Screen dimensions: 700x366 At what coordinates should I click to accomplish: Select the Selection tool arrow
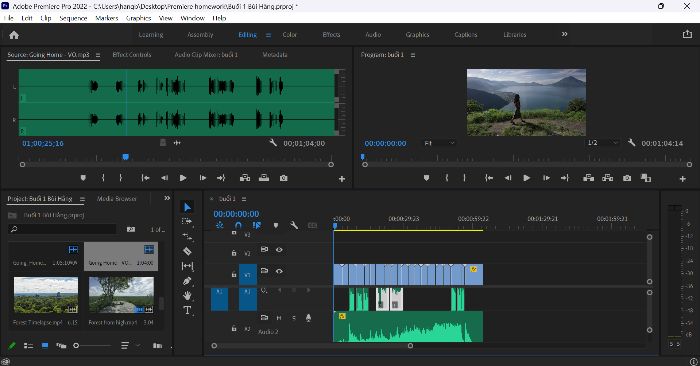pyautogui.click(x=187, y=207)
